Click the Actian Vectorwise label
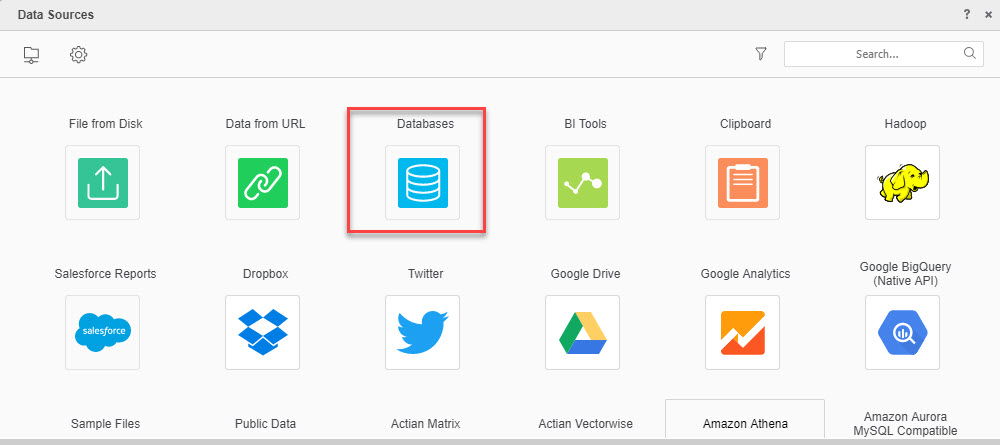Viewport: 1000px width, 445px height. click(x=585, y=423)
